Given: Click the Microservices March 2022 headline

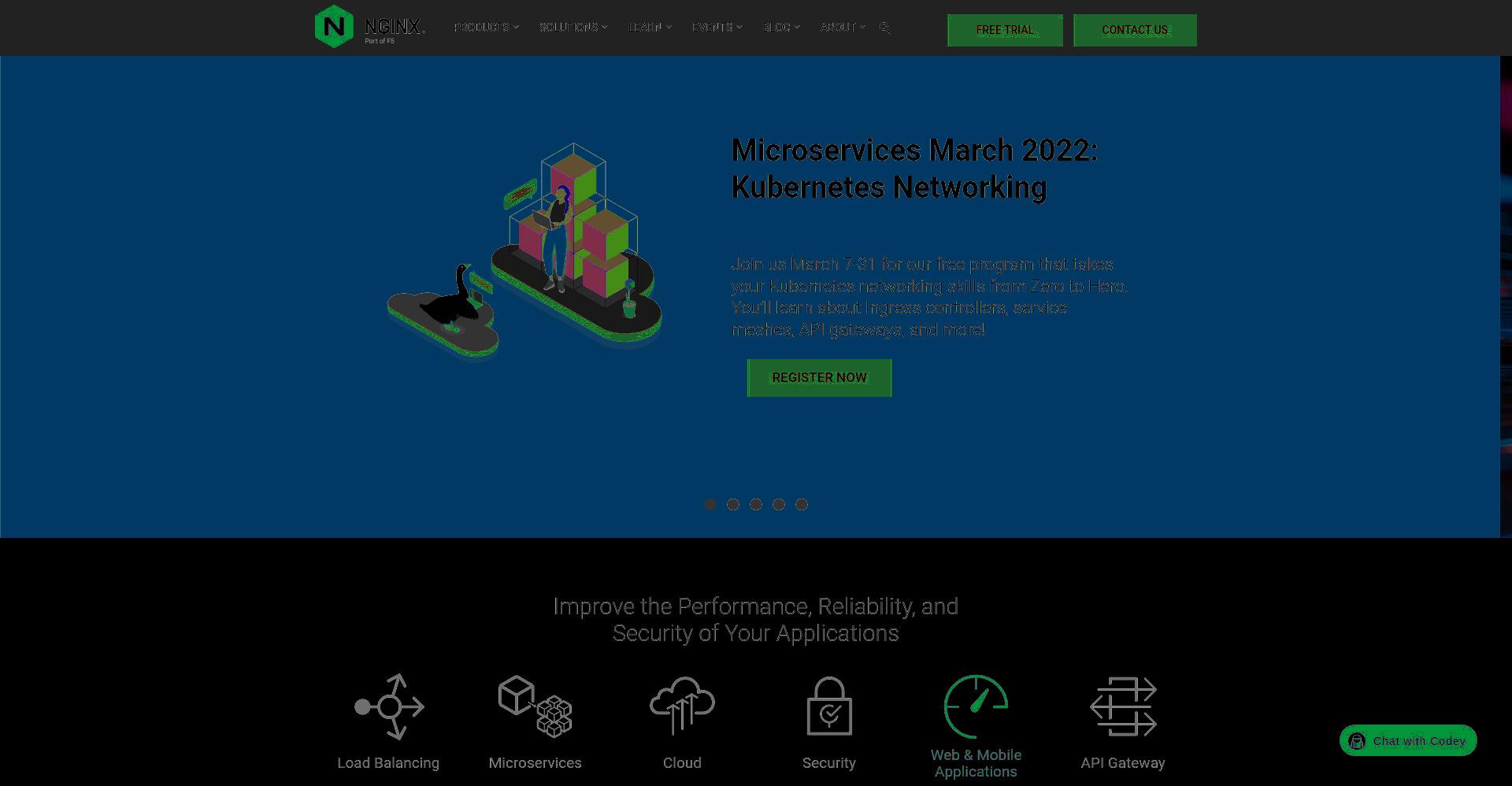Looking at the screenshot, I should tap(914, 169).
